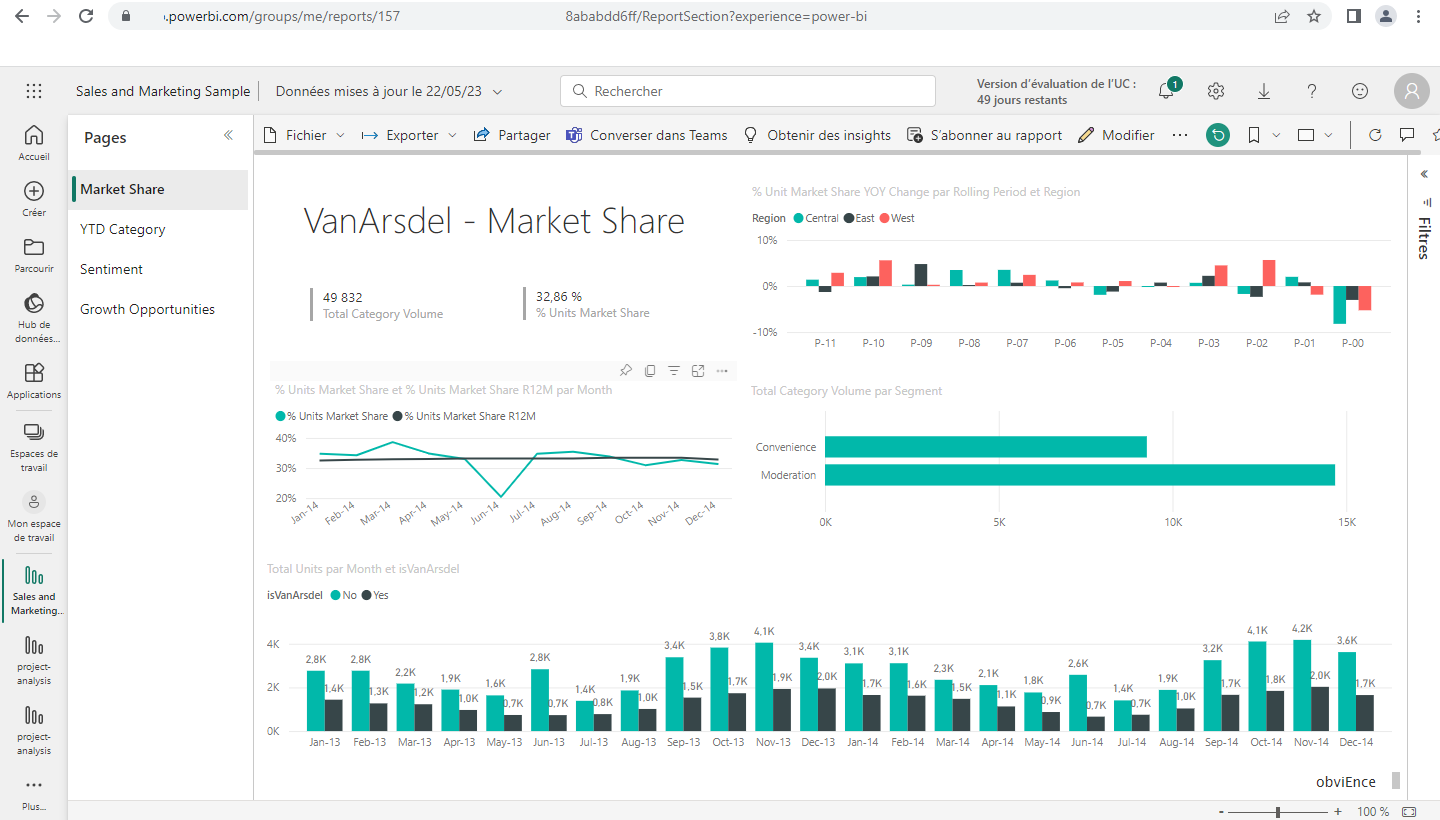1440x820 pixels.
Task: Click zoom in plus button
Action: point(1338,812)
